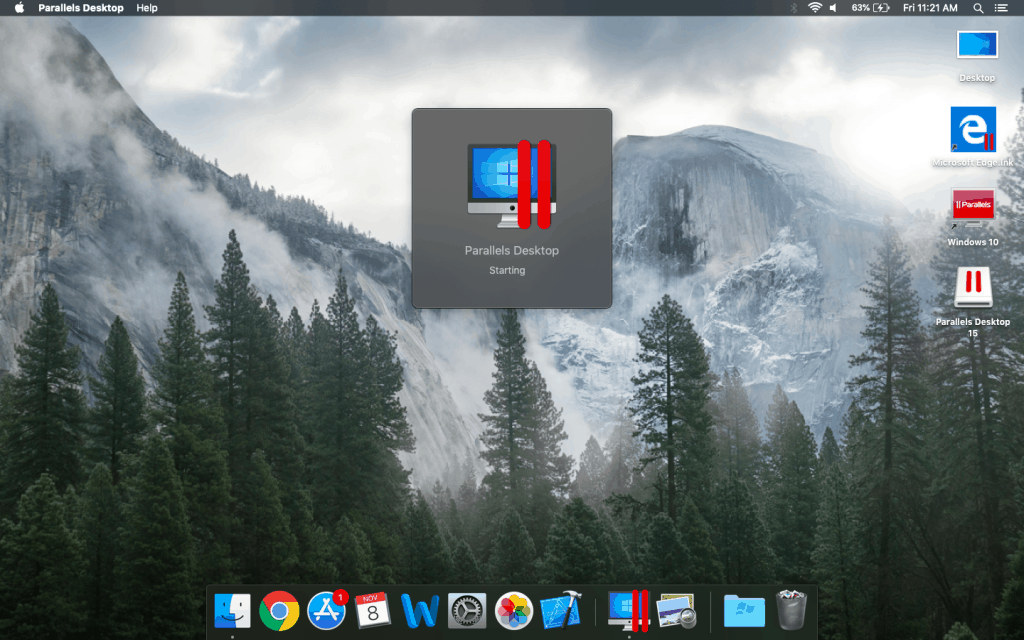Image resolution: width=1024 pixels, height=640 pixels.
Task: Open System Preferences from the Dock
Action: [467, 611]
